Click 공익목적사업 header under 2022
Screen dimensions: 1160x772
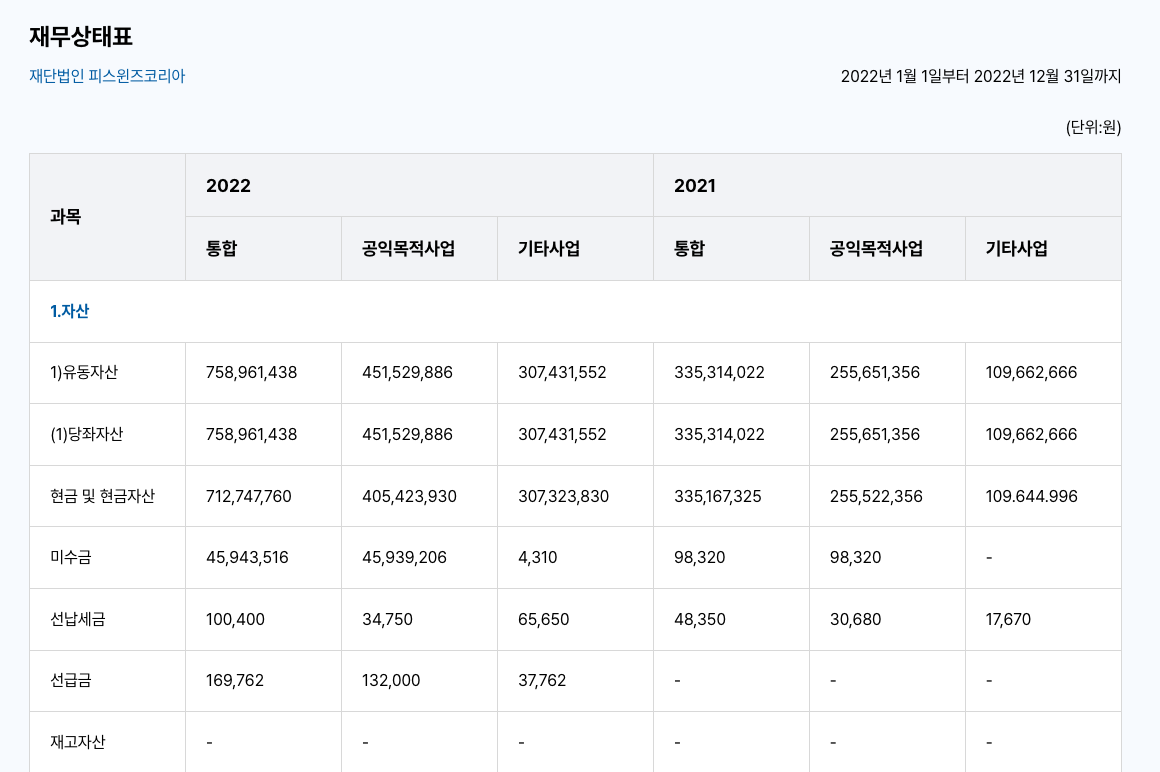408,249
